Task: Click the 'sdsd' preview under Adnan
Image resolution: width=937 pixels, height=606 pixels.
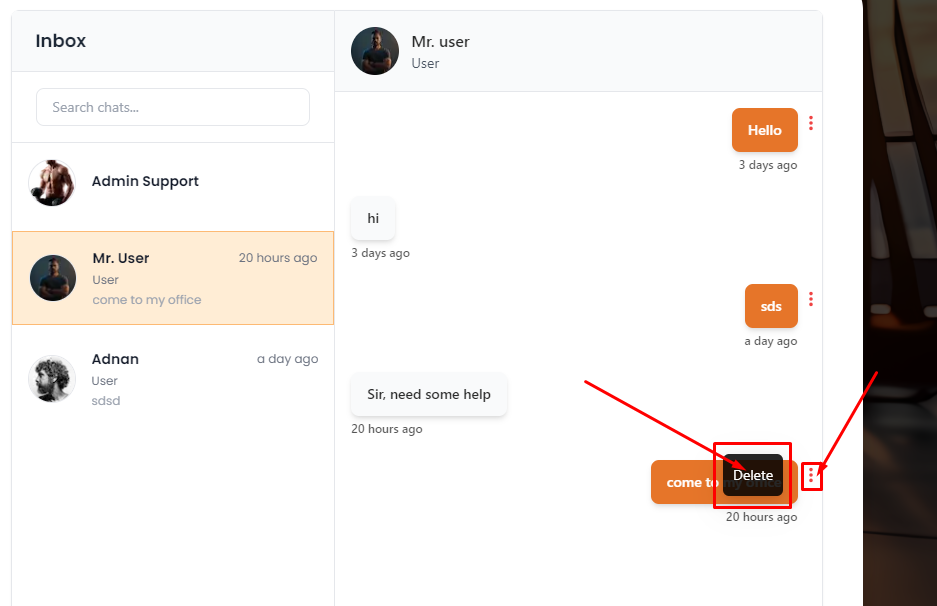Action: pyautogui.click(x=106, y=401)
